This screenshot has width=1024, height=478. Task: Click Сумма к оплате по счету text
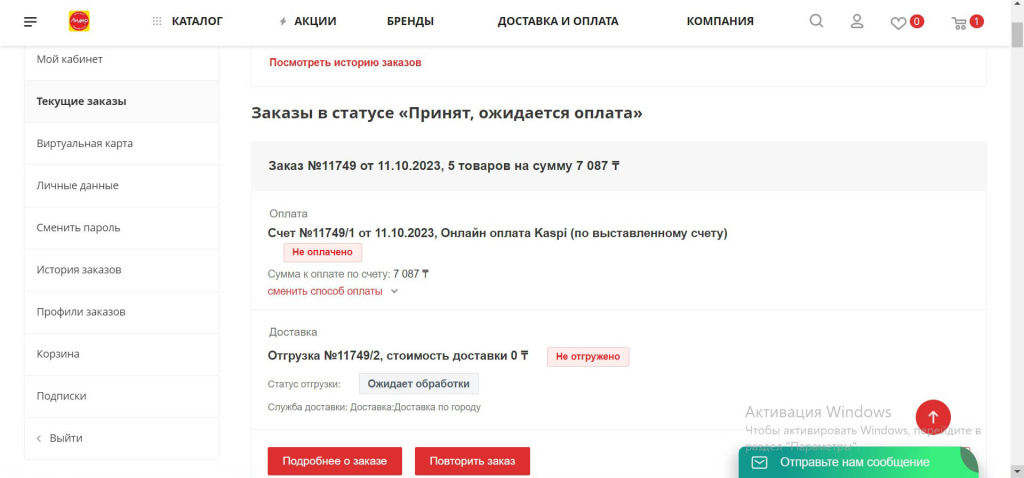tap(348, 274)
